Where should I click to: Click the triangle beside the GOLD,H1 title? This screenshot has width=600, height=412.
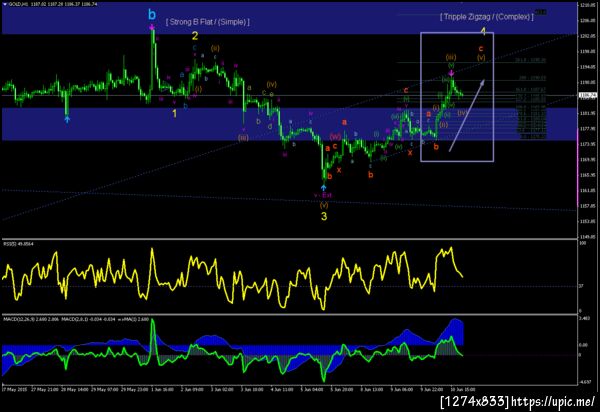[5, 4]
